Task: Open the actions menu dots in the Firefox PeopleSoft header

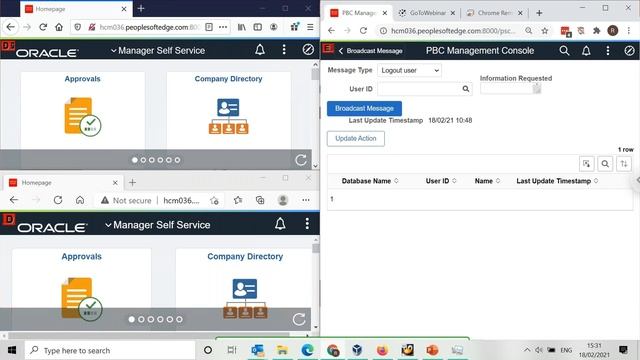Action: coord(284,50)
